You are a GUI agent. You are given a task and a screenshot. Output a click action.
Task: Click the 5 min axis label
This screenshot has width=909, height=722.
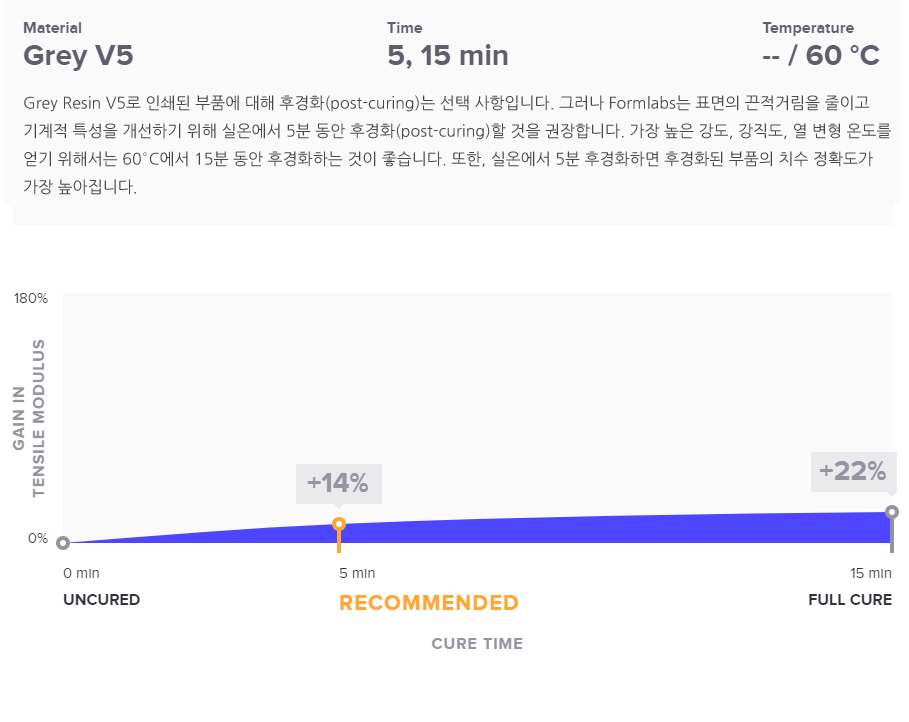pos(357,574)
